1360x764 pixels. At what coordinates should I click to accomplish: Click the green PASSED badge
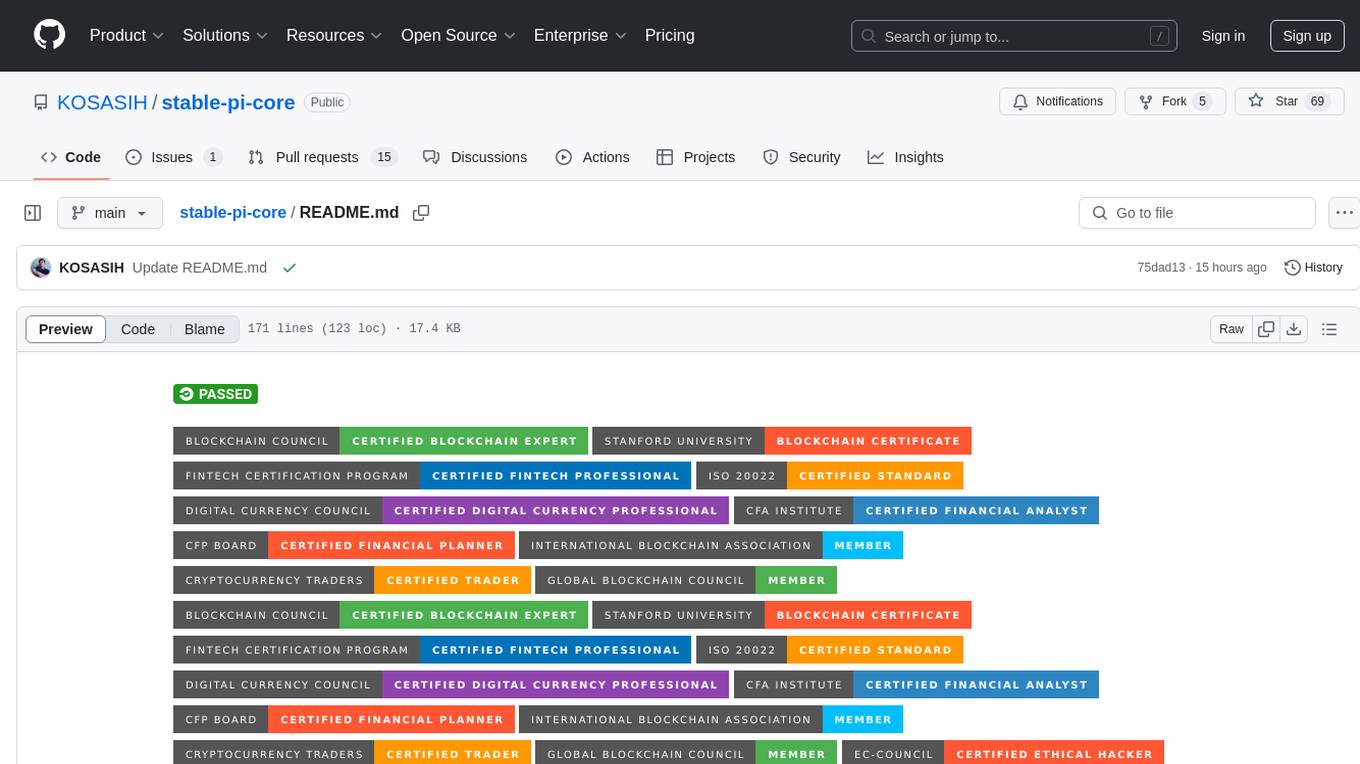click(x=215, y=394)
